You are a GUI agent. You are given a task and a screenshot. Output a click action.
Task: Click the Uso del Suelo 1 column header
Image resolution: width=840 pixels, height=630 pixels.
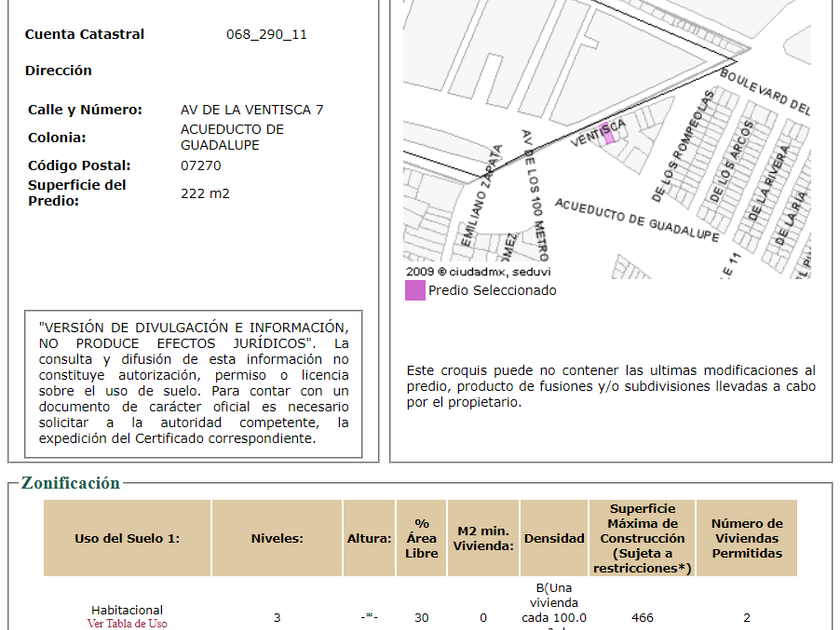[x=127, y=538]
